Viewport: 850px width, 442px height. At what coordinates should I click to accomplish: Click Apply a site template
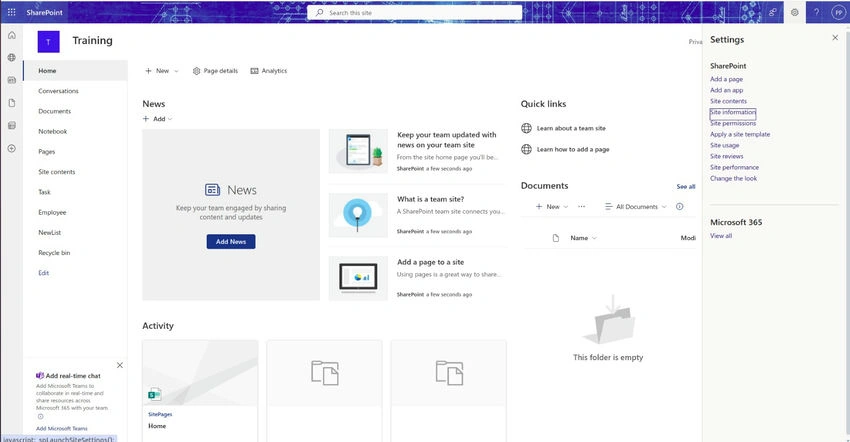coord(740,134)
